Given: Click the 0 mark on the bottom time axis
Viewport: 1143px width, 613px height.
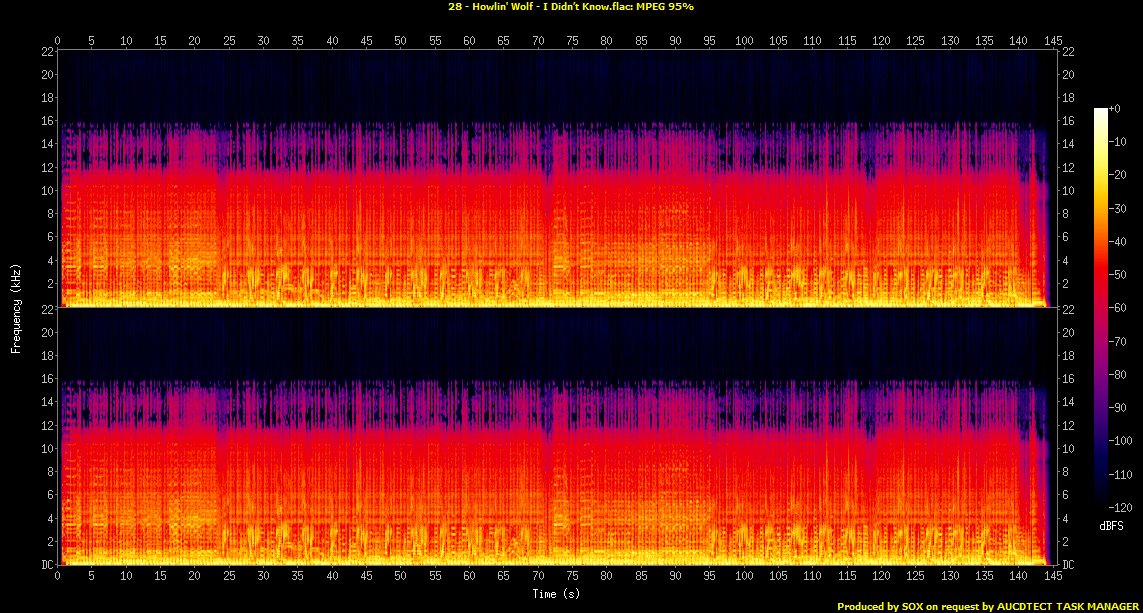Looking at the screenshot, I should tap(58, 577).
